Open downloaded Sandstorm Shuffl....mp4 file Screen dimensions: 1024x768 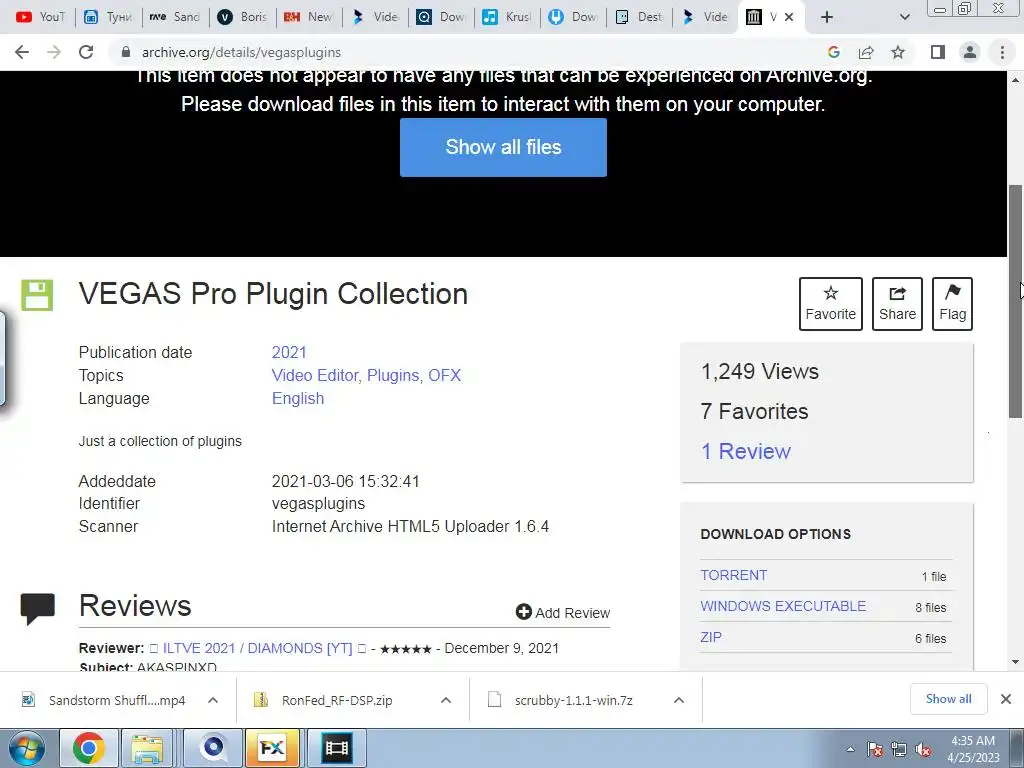[x=104, y=700]
